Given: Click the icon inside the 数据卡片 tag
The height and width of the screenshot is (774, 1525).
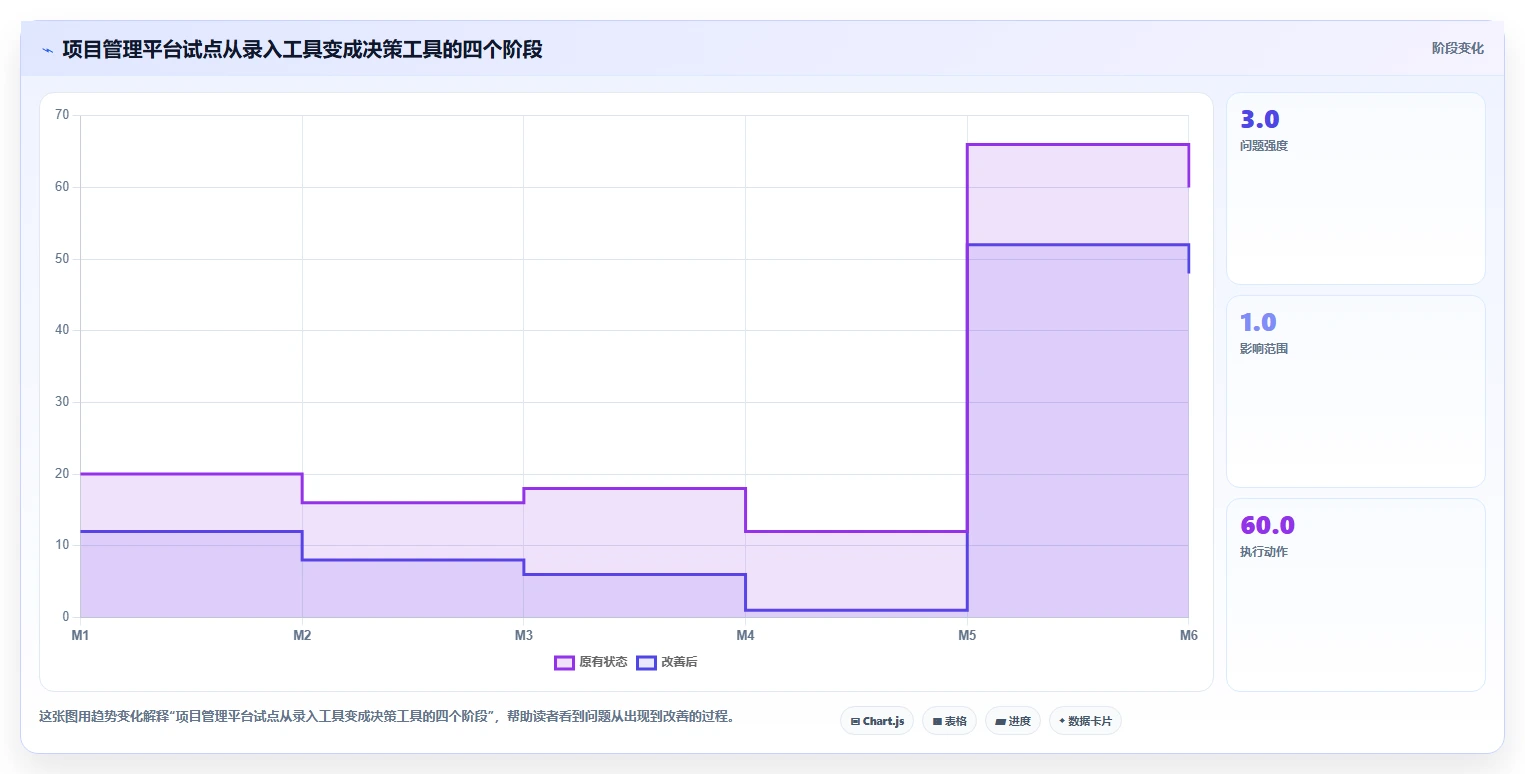Looking at the screenshot, I should point(1062,721).
